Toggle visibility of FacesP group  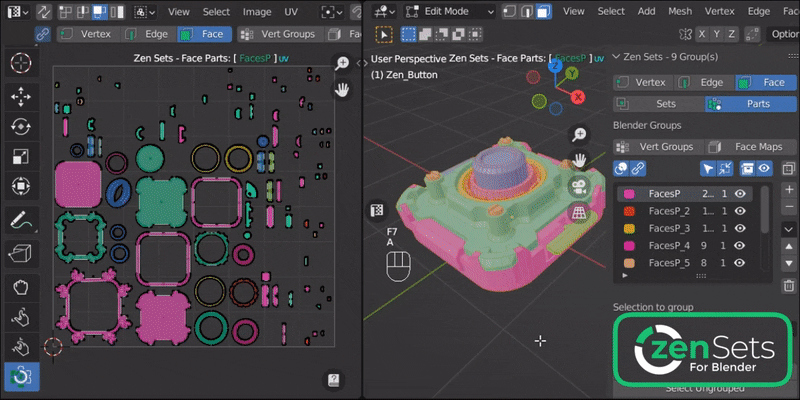pos(740,194)
